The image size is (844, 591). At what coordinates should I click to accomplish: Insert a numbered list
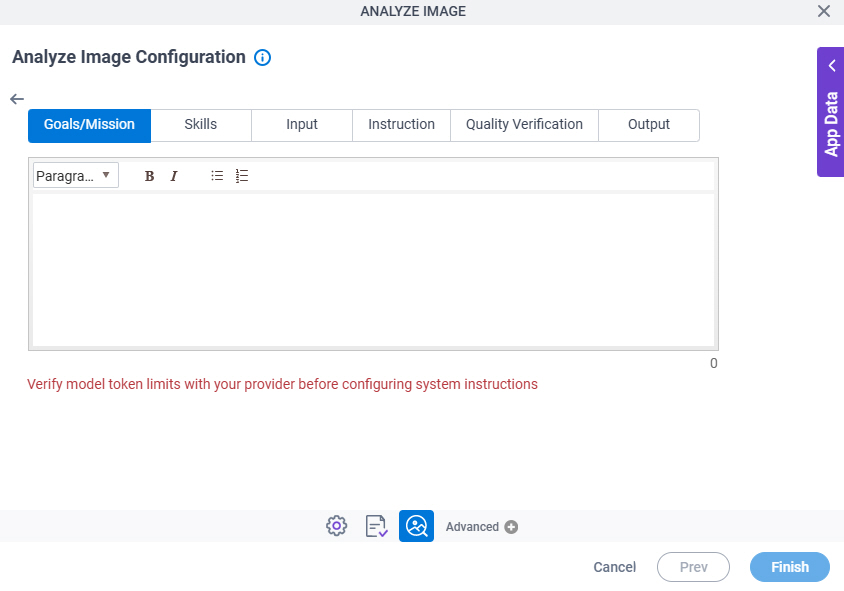[x=242, y=176]
